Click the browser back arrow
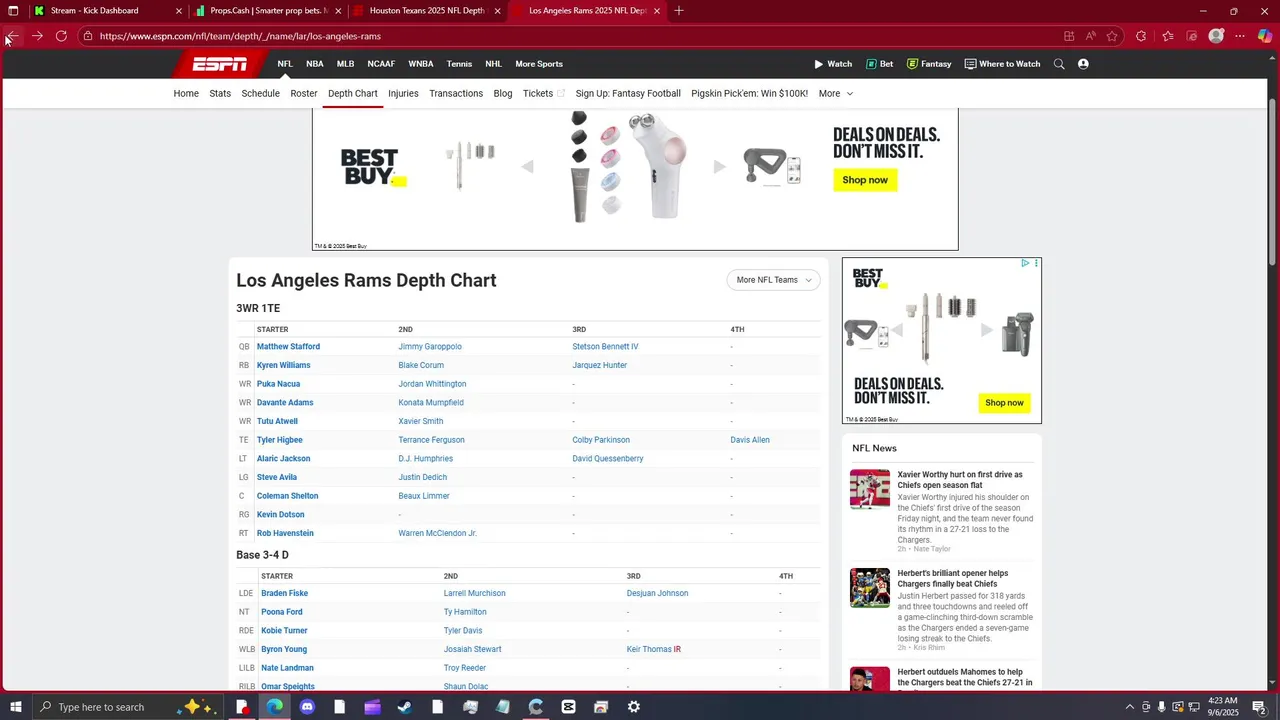The height and width of the screenshot is (720, 1280). [12, 36]
